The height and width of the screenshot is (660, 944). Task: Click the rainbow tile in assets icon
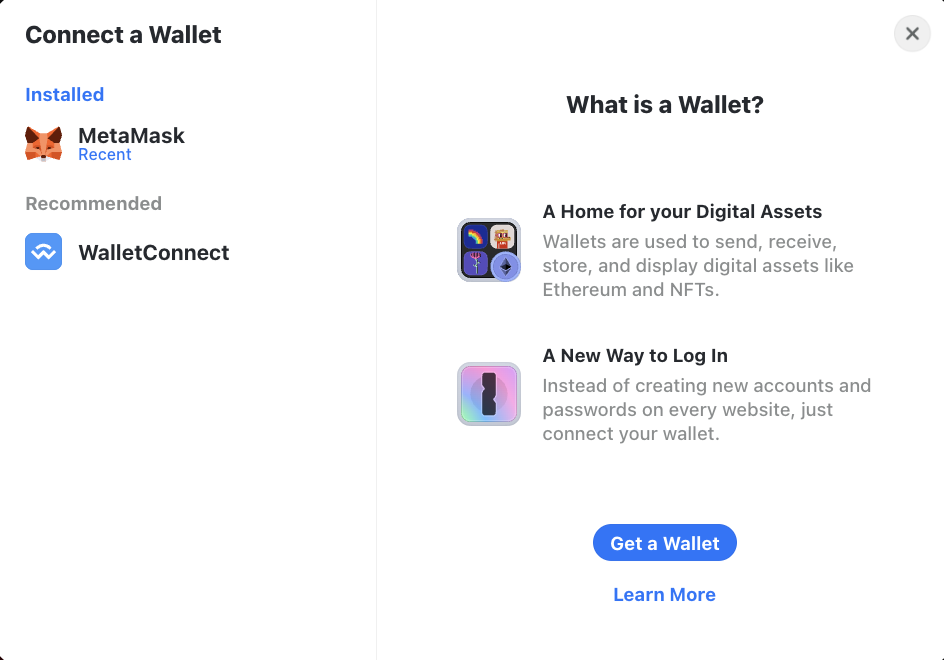tap(475, 237)
